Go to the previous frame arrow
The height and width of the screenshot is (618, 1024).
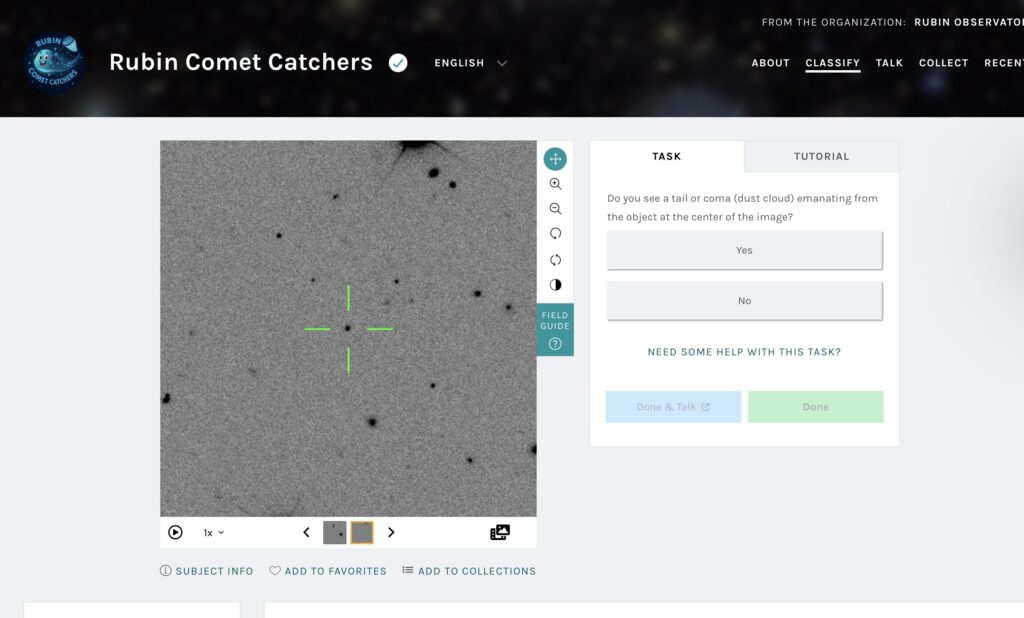[306, 532]
